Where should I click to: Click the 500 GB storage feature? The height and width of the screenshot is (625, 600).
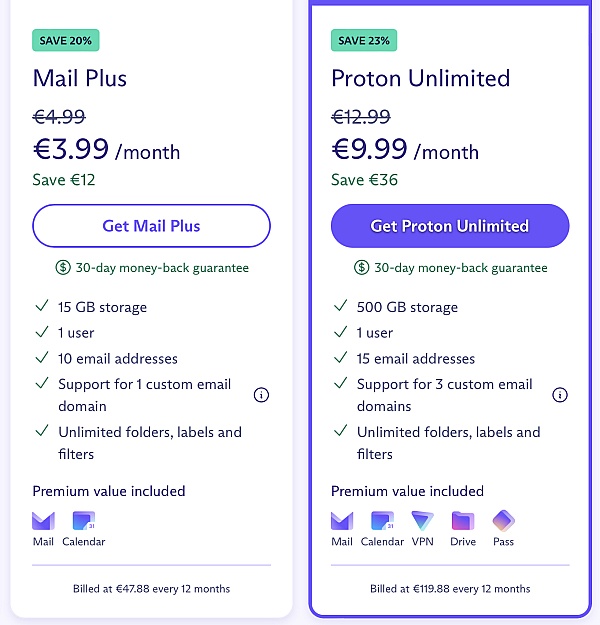(x=407, y=307)
